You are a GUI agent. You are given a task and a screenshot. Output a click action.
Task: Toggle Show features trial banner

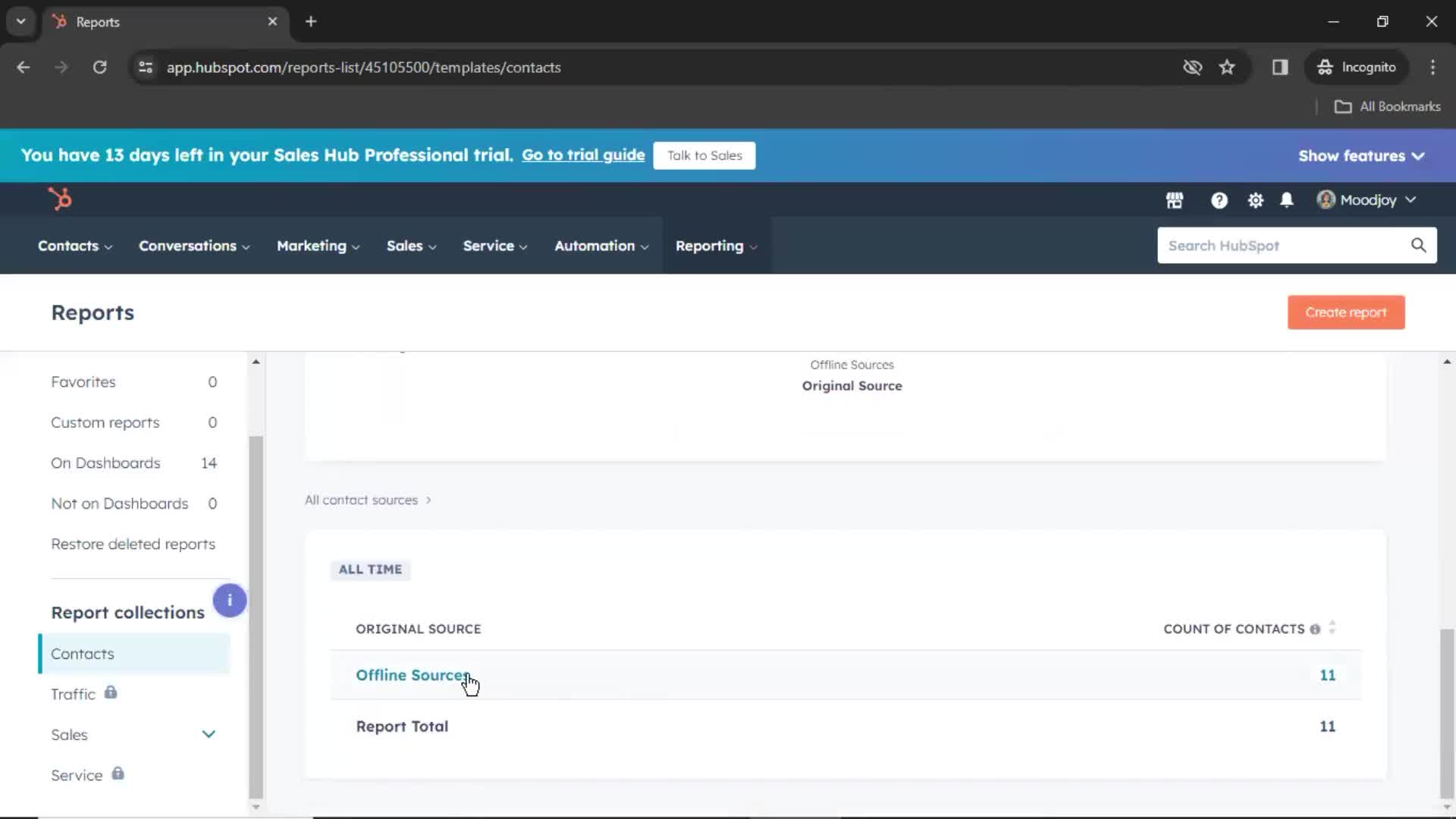click(x=1361, y=156)
